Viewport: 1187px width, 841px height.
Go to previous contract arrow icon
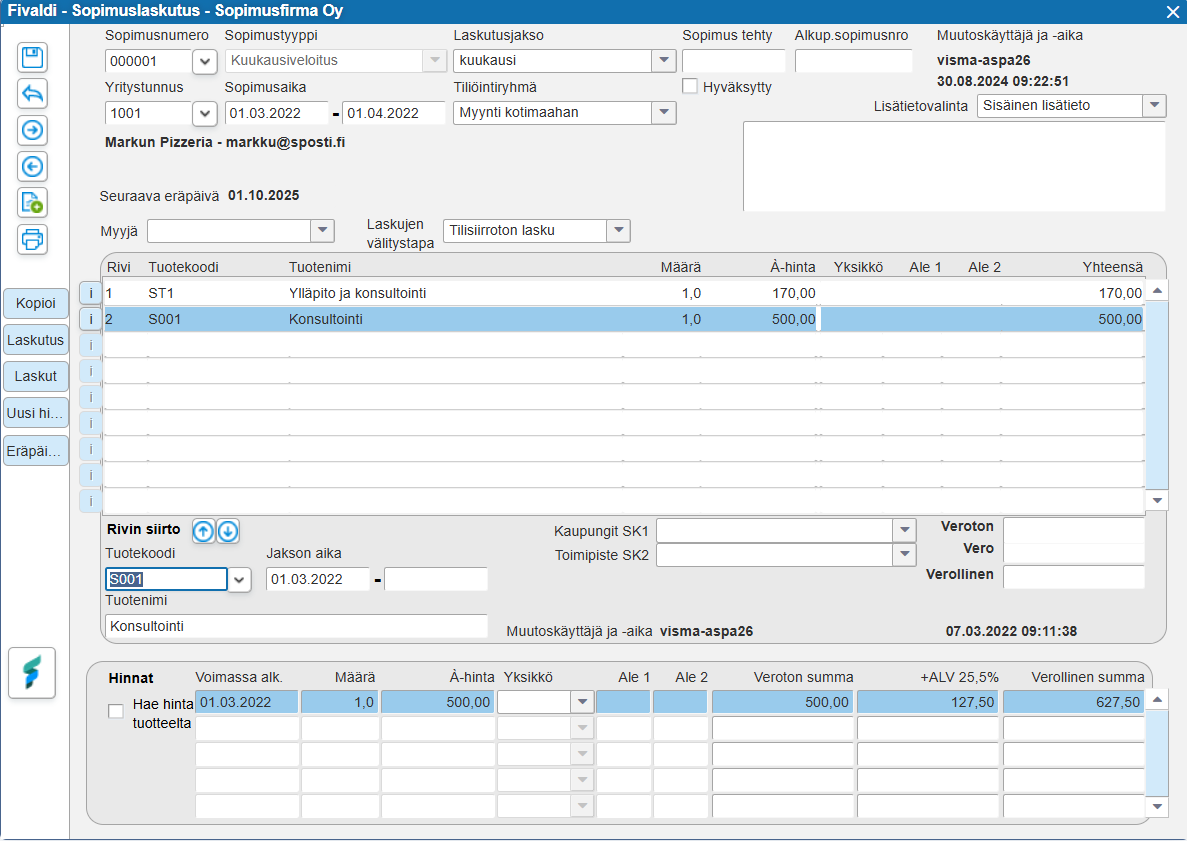point(33,166)
